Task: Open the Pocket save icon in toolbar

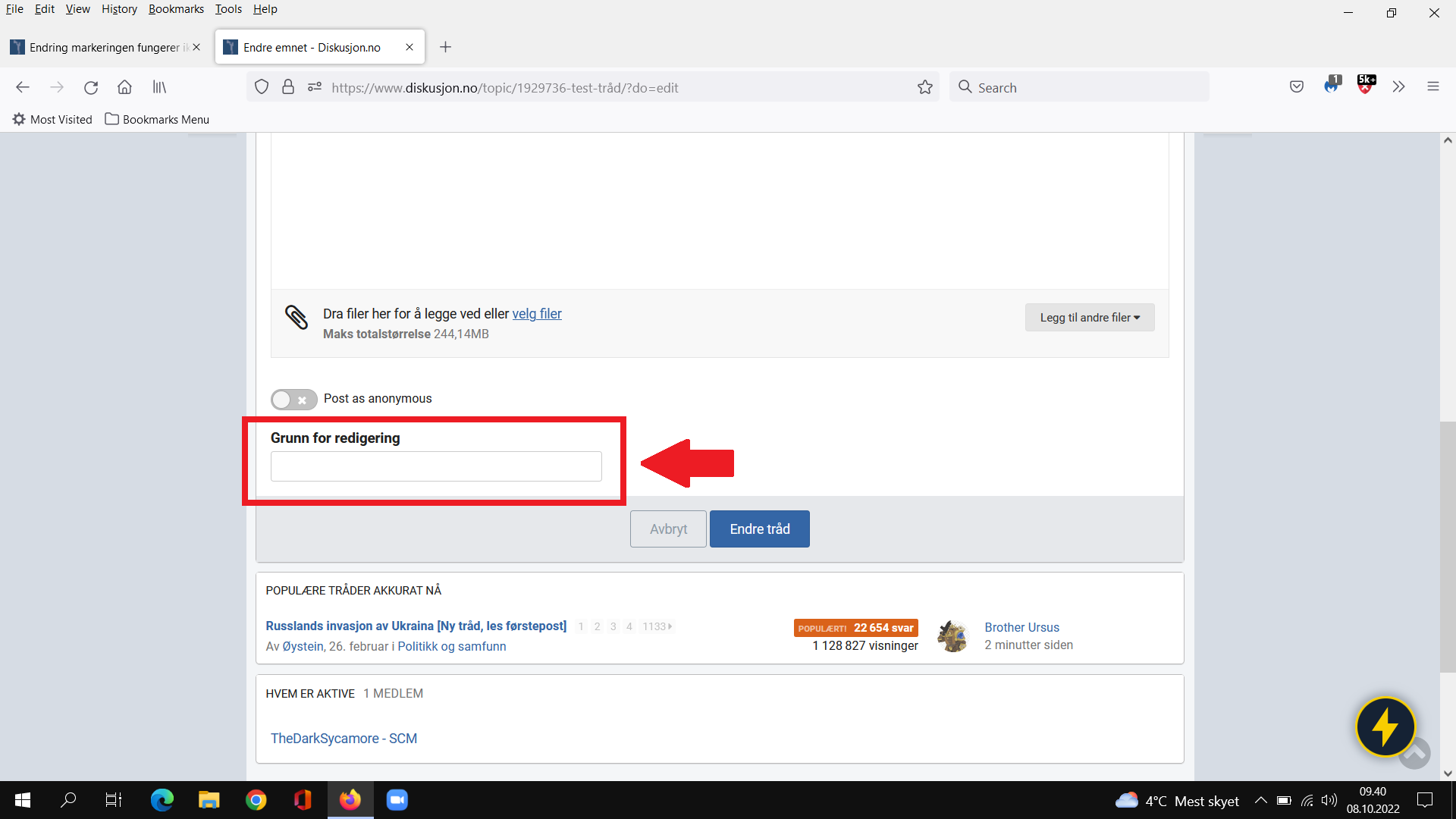Action: point(1297,87)
